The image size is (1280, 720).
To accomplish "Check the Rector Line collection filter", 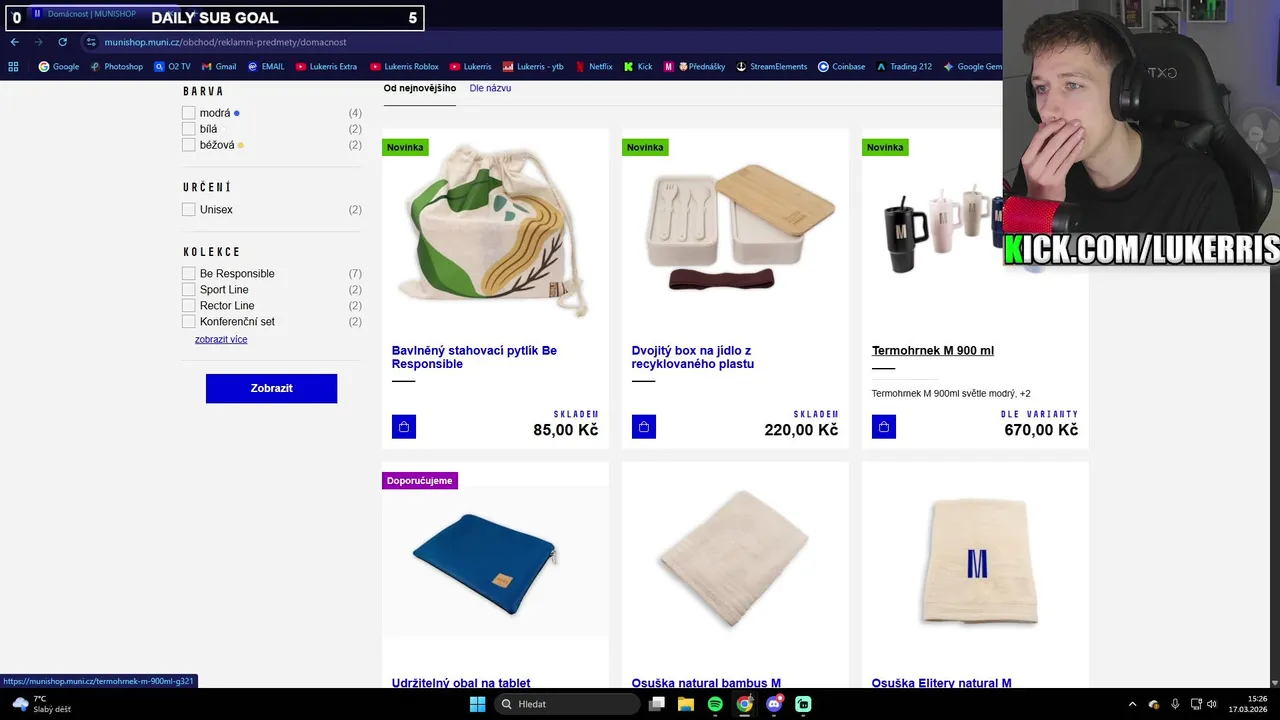I will pyautogui.click(x=189, y=306).
